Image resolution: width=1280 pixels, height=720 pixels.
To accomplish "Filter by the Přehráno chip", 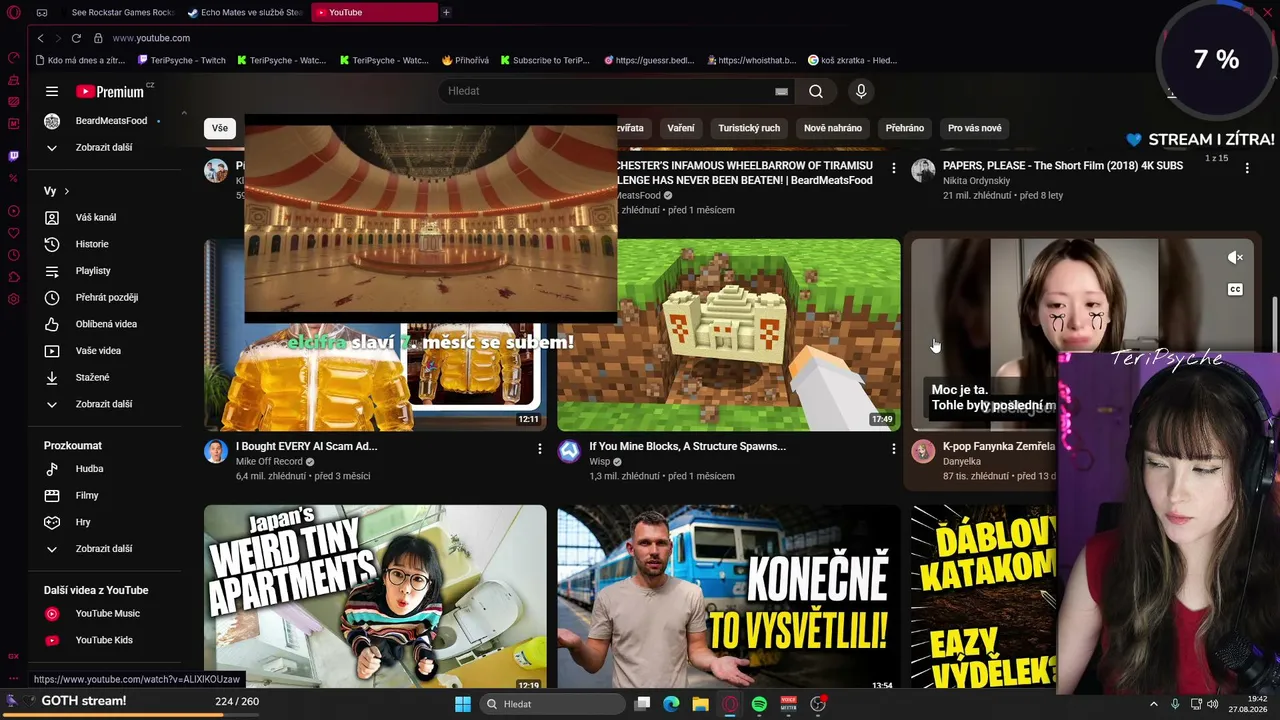I will (905, 128).
